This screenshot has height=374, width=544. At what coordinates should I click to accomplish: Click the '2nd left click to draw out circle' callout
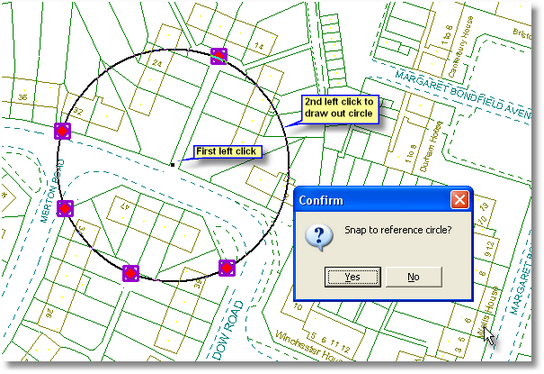340,109
